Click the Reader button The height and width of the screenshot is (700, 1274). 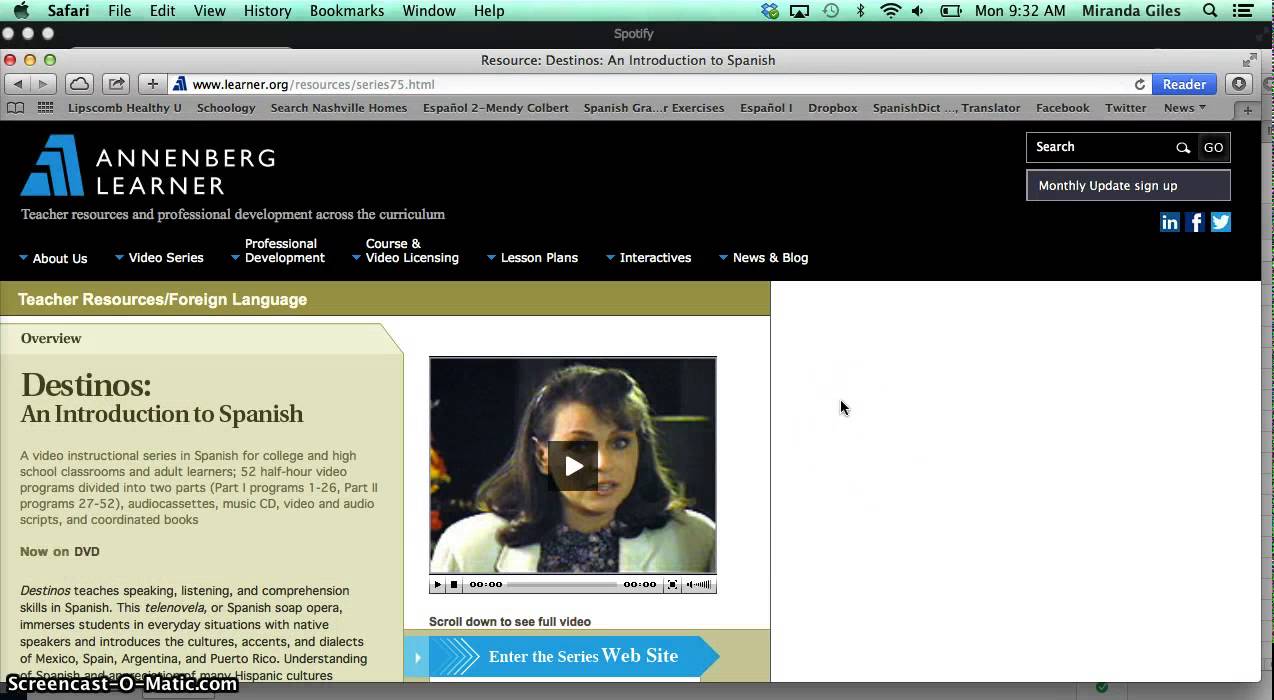click(1184, 85)
